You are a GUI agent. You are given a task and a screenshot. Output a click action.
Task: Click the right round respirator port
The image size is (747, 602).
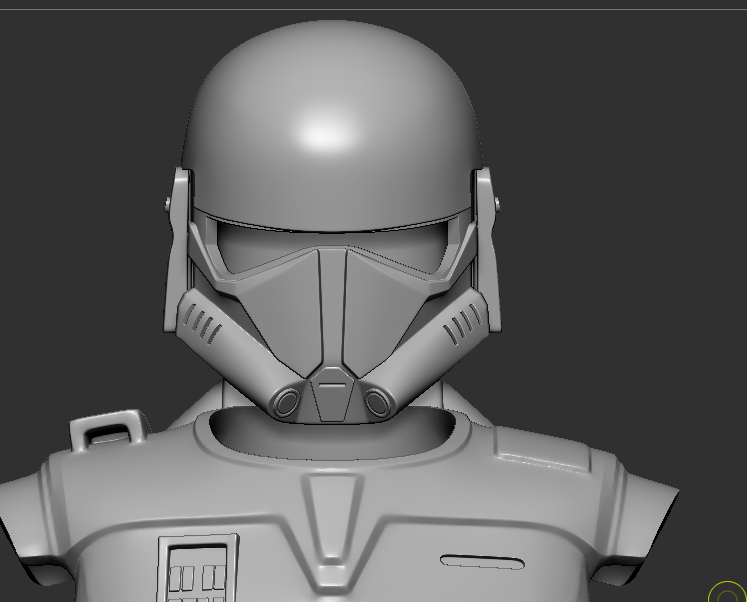376,402
